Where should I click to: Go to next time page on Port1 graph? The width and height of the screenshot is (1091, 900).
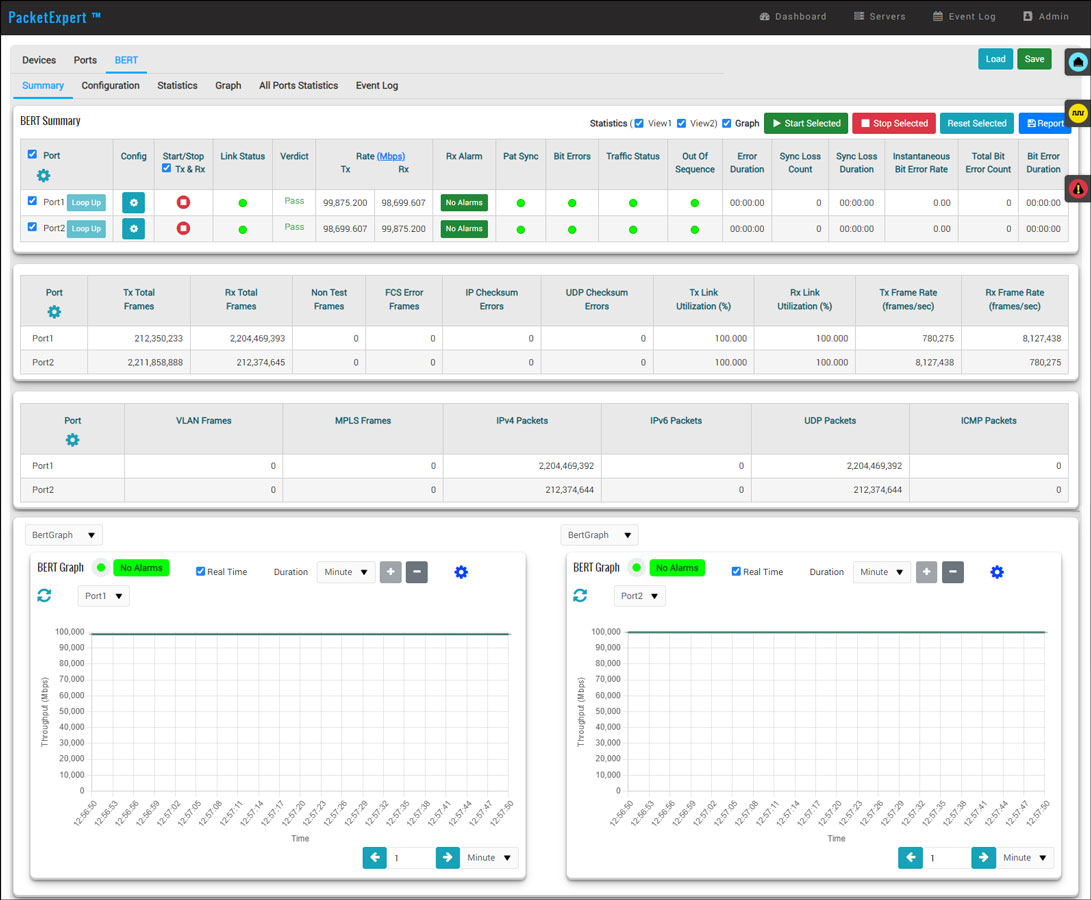448,858
